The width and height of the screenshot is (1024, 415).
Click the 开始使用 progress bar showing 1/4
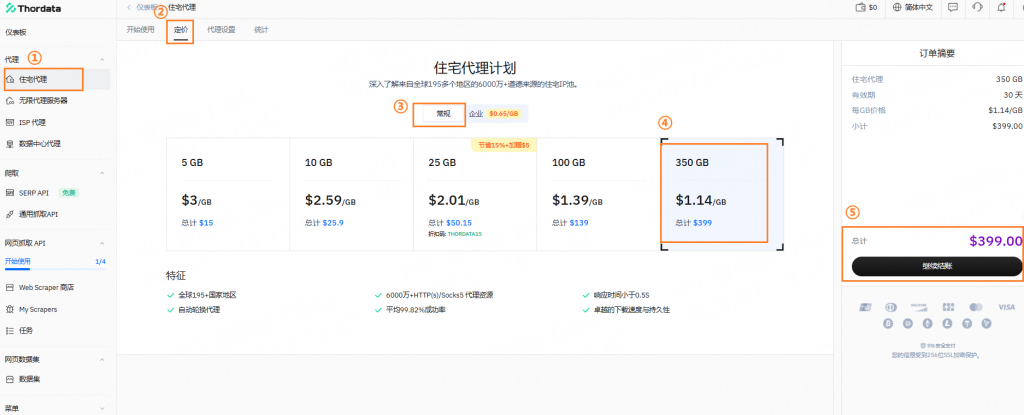tap(55, 262)
